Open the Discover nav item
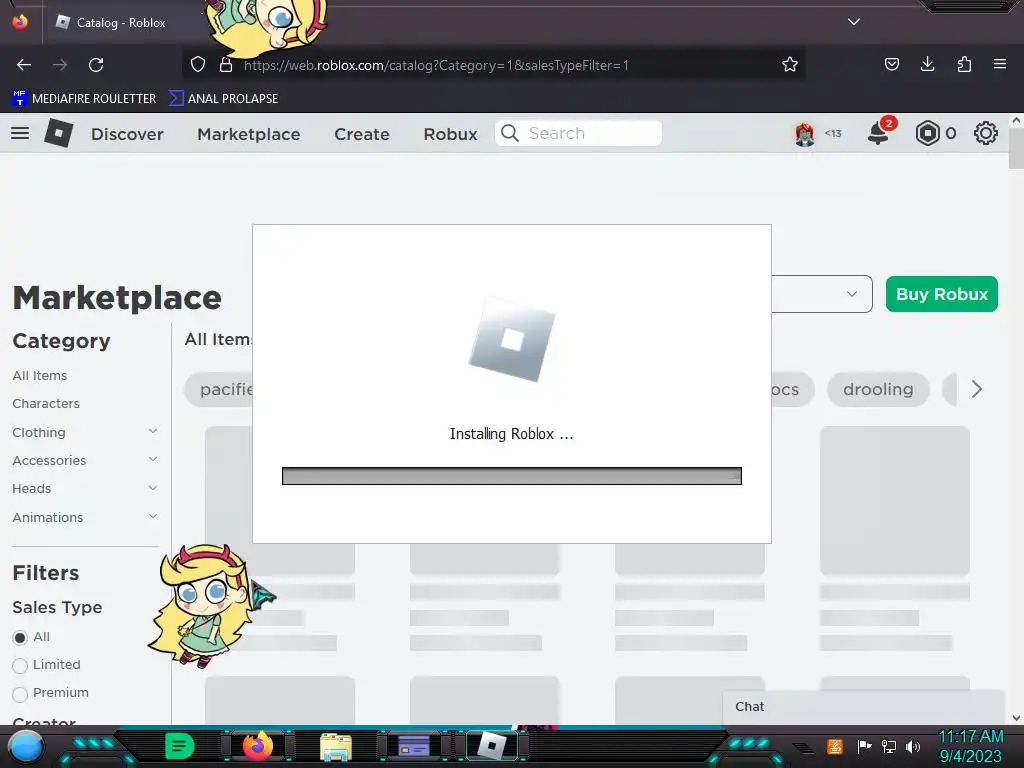1024x768 pixels. pyautogui.click(x=127, y=134)
